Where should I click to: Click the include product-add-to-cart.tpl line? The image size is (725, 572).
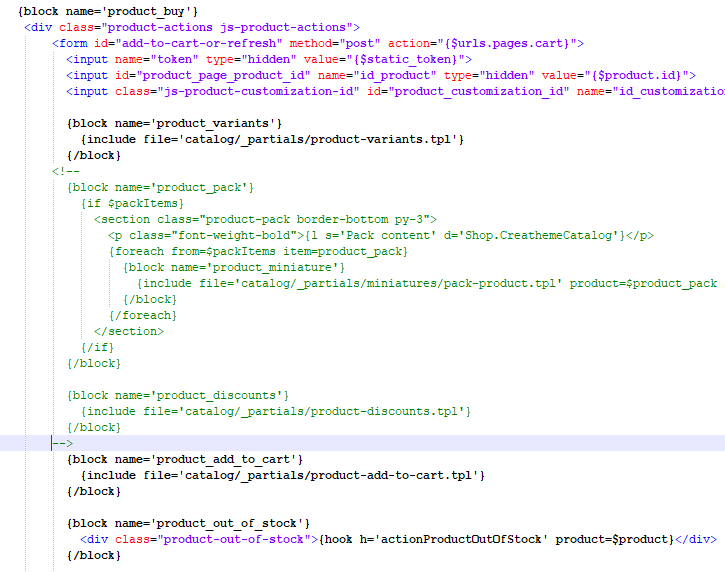tap(283, 475)
